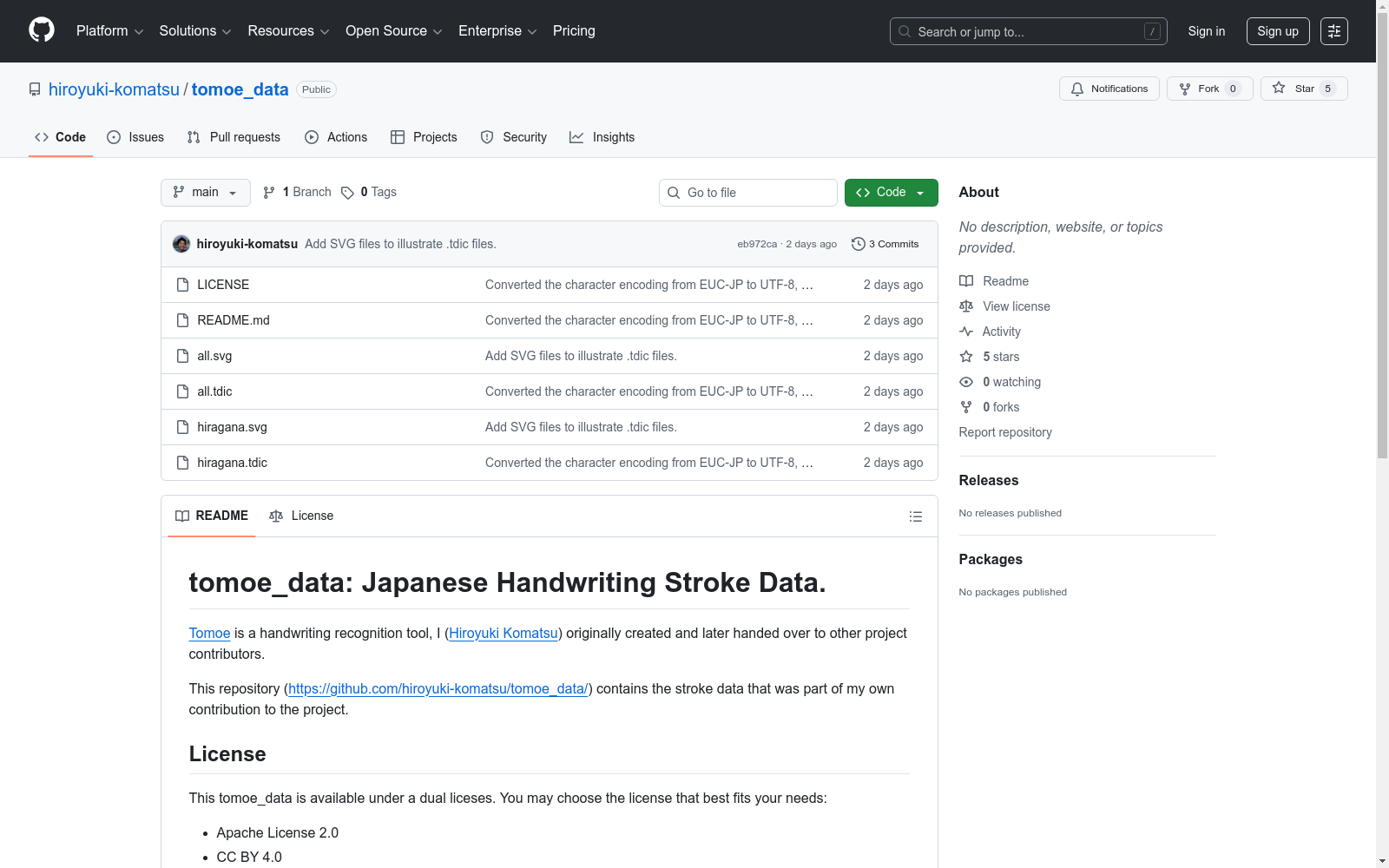Click the eye icon beside 0 watching
This screenshot has width=1389, height=868.
pos(966,382)
